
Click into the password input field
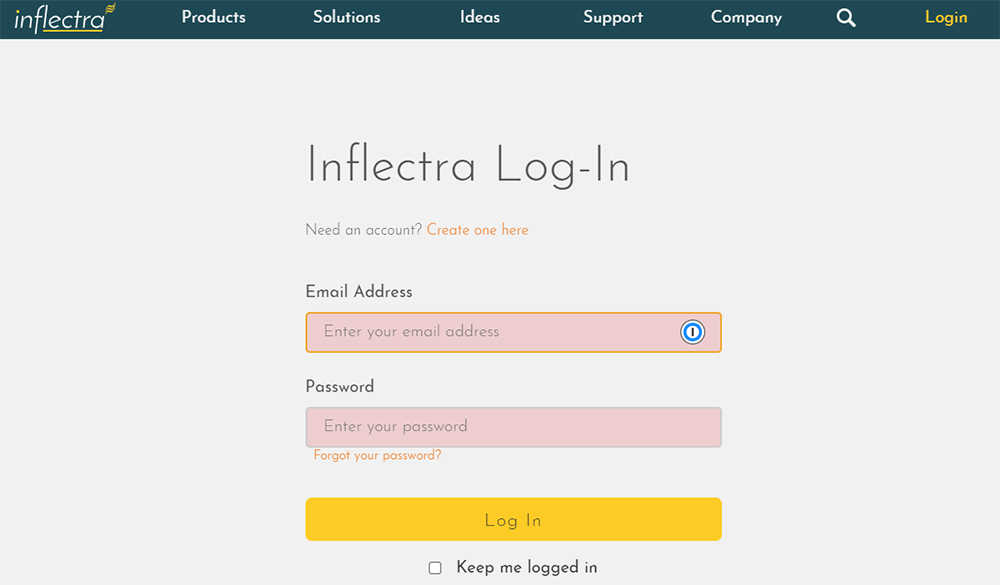click(513, 427)
